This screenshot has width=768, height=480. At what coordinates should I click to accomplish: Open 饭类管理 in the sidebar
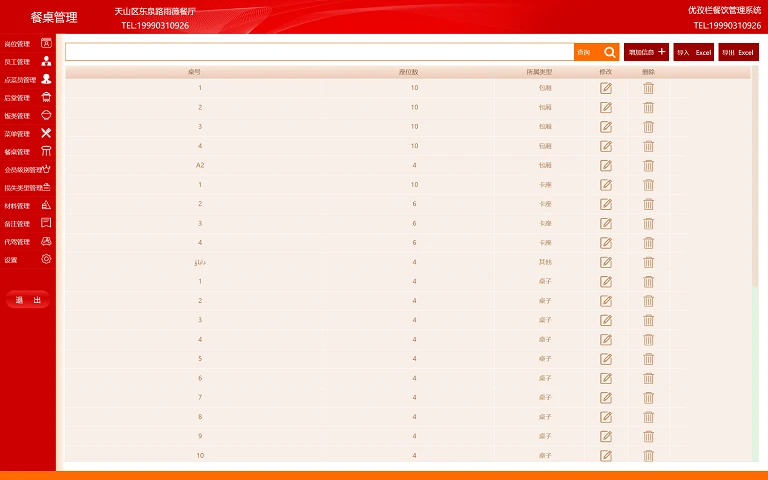(27, 116)
